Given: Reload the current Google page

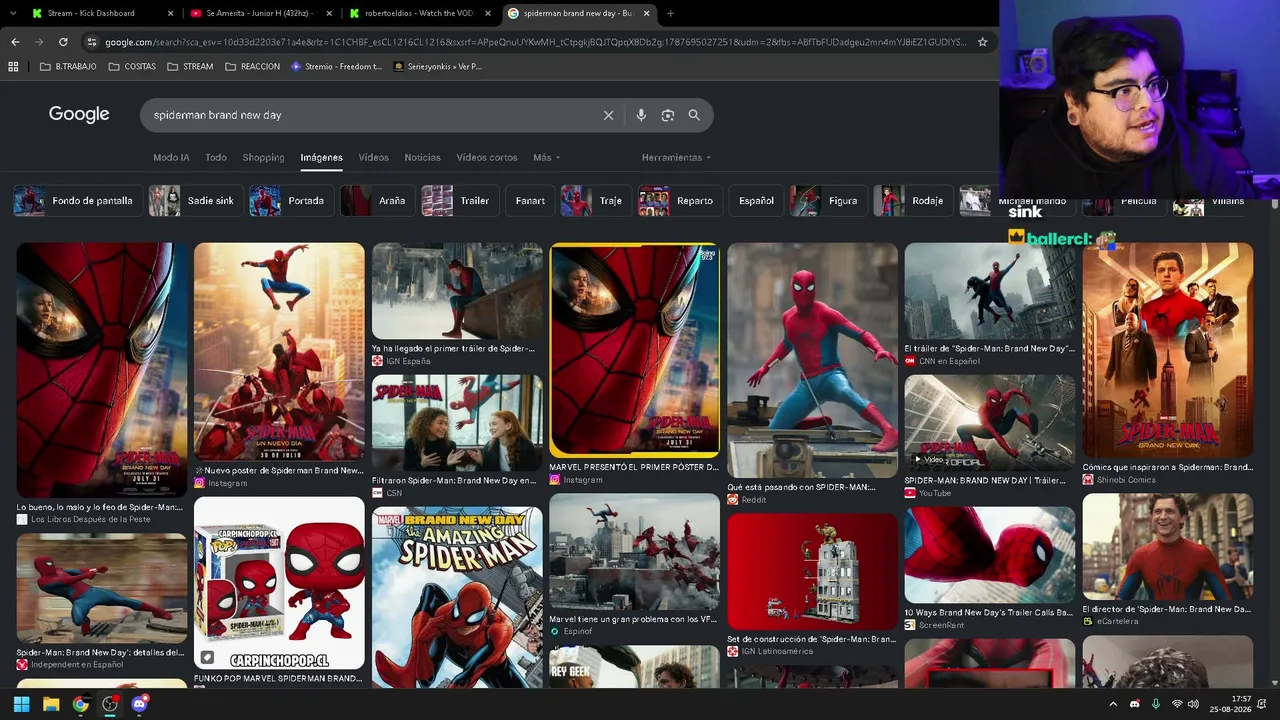Looking at the screenshot, I should tap(63, 42).
